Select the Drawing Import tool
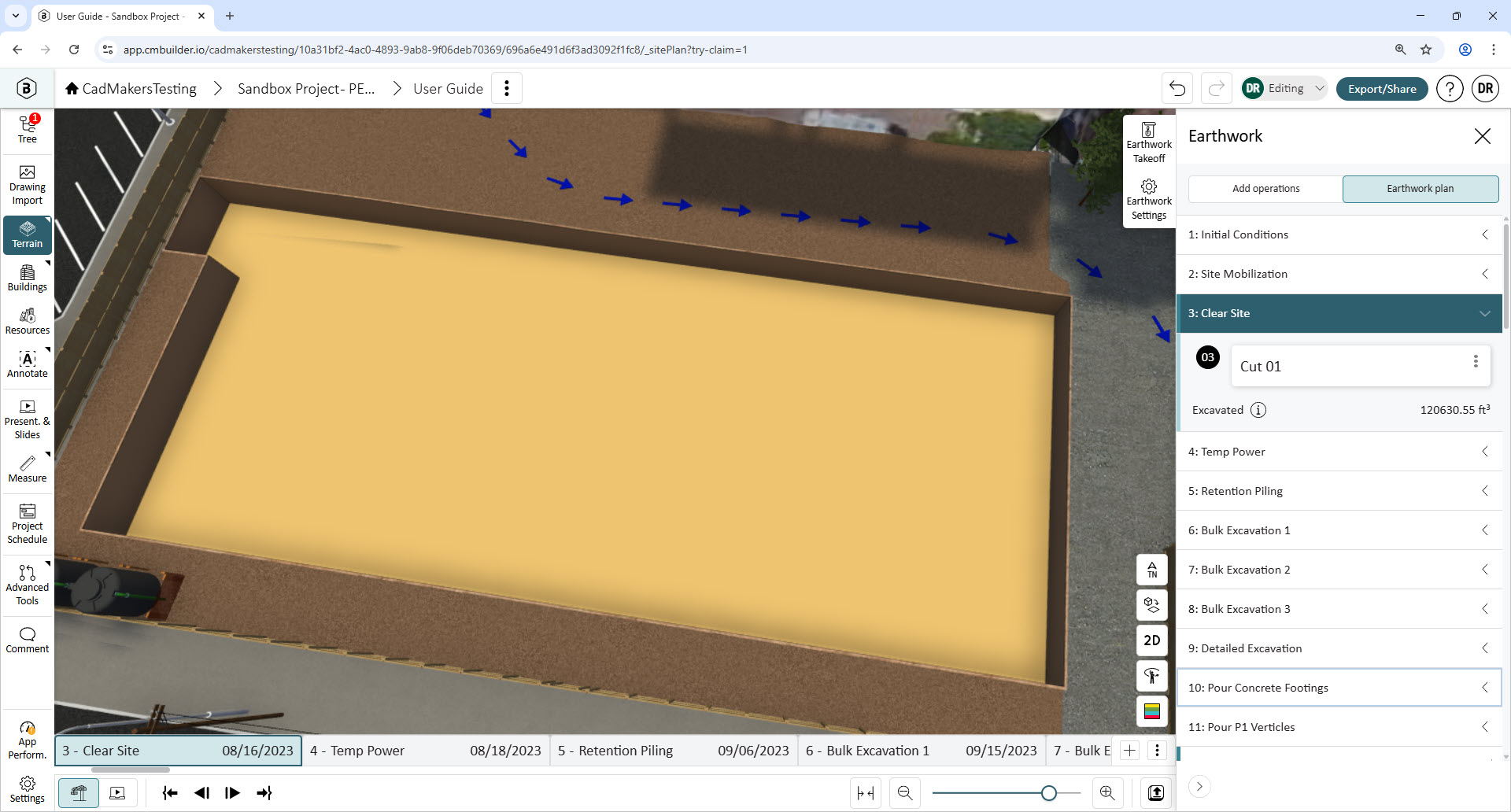The image size is (1511, 812). pyautogui.click(x=27, y=185)
